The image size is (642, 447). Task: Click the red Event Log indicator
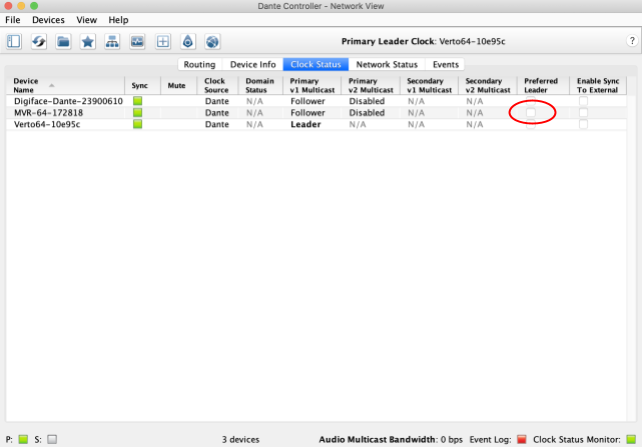click(521, 439)
